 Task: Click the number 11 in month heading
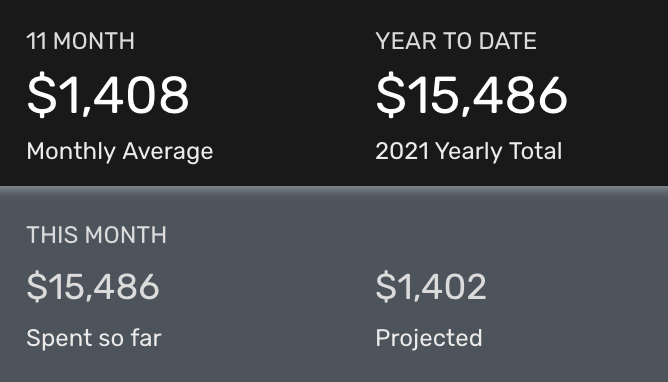click(37, 41)
